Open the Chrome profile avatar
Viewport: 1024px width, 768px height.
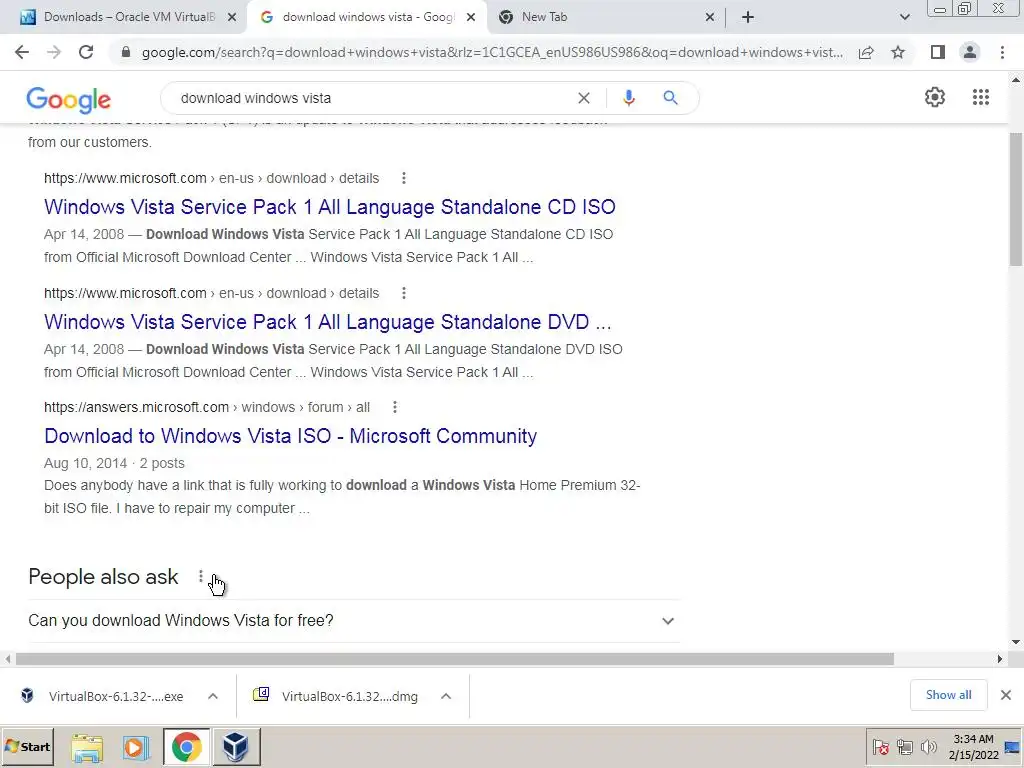click(x=970, y=52)
